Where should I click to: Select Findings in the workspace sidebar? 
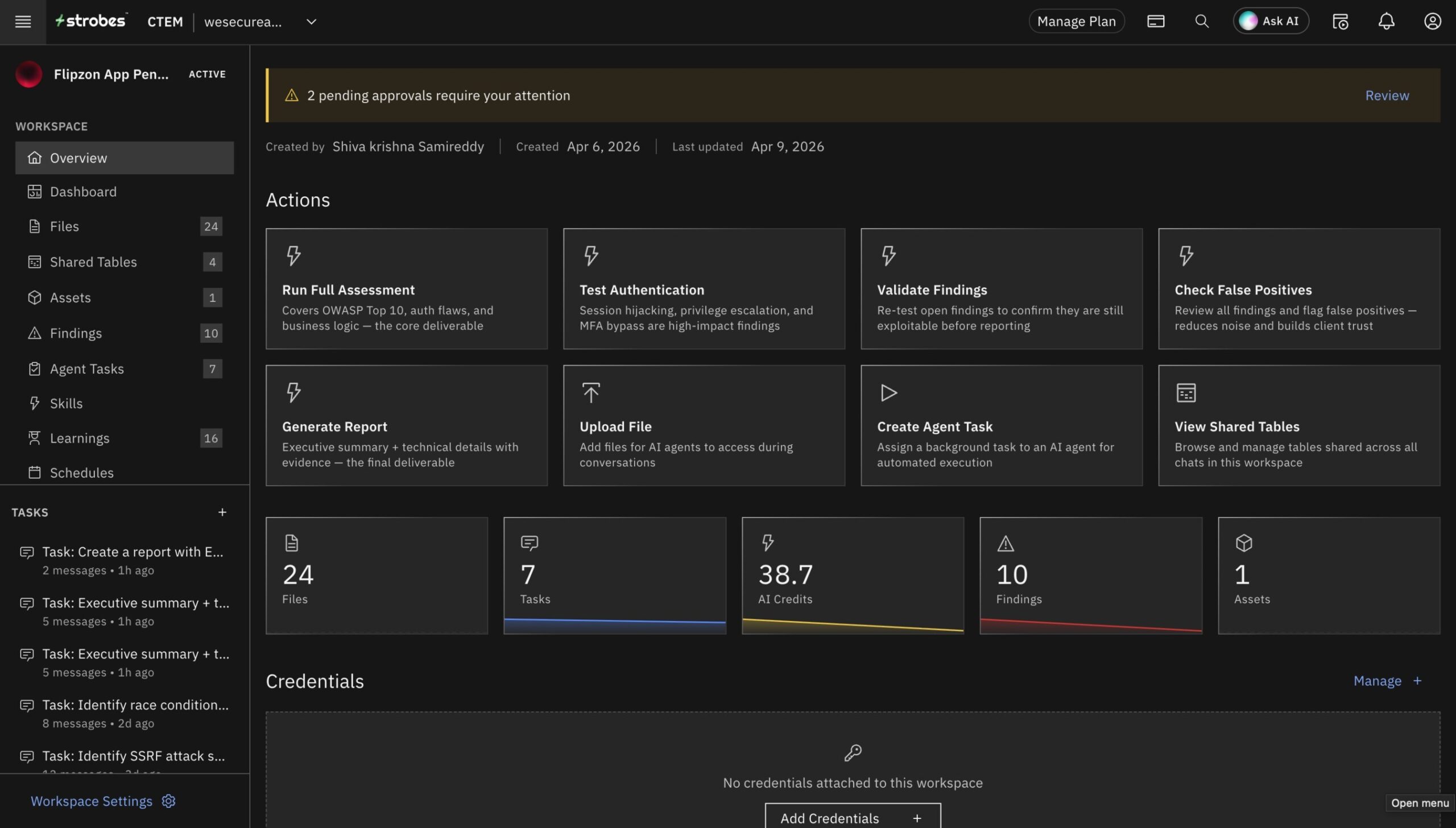(76, 333)
